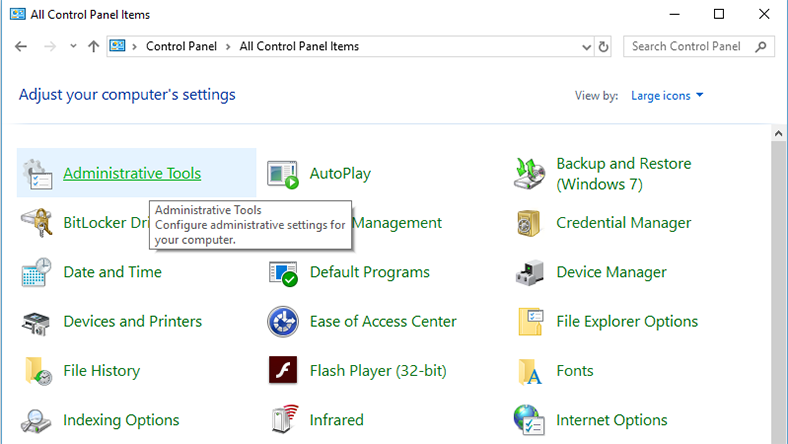Open the Default Programs icon

[x=283, y=273]
